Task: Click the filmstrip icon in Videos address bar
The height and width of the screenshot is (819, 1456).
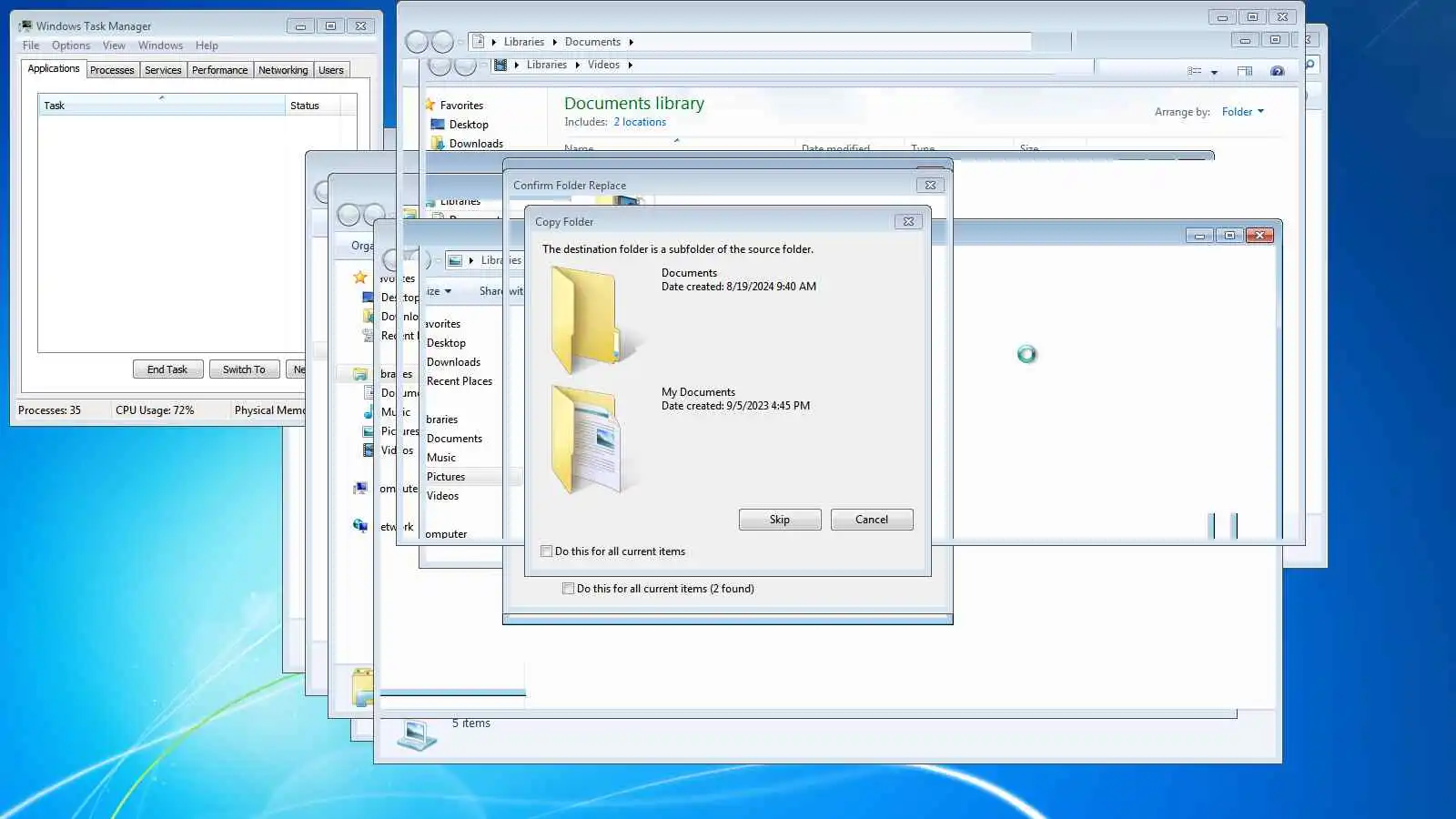Action: click(500, 65)
